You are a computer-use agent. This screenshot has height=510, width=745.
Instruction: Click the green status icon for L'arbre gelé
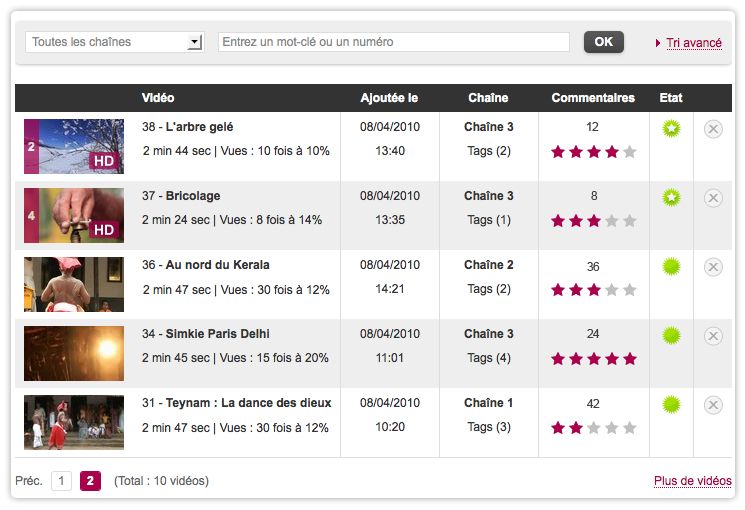[x=671, y=128]
